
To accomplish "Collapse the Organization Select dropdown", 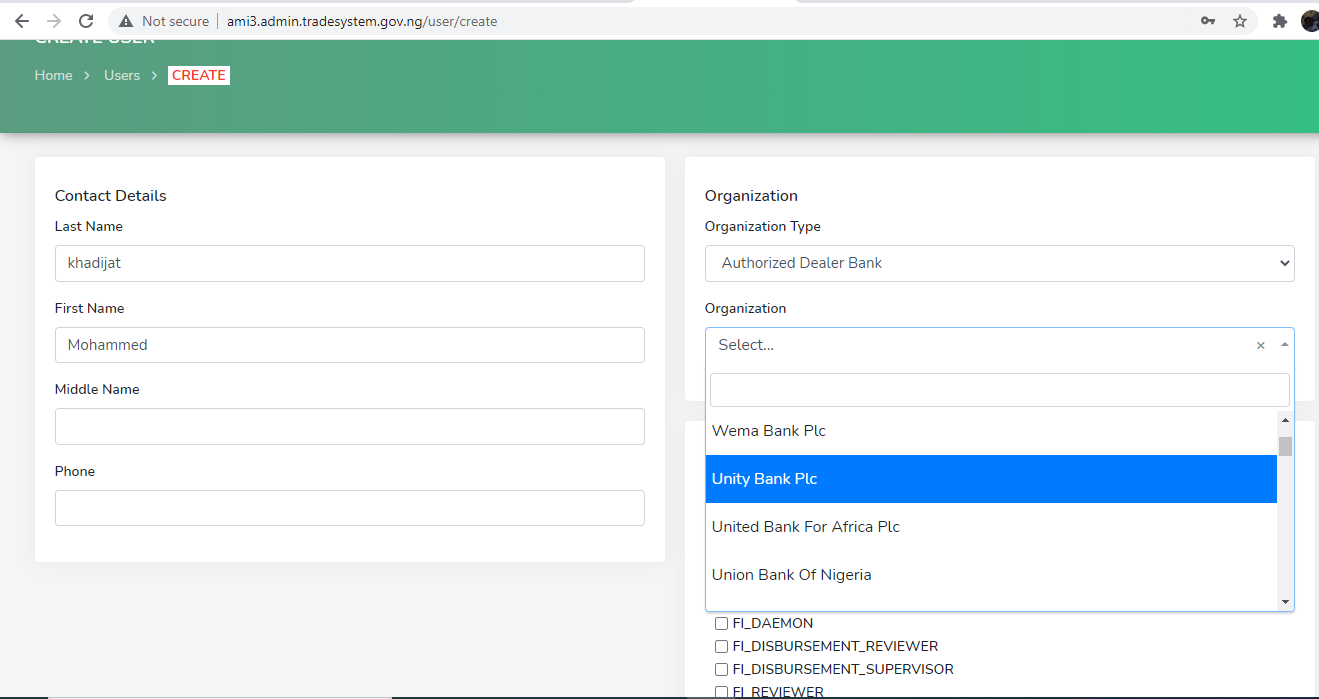I will (1285, 345).
